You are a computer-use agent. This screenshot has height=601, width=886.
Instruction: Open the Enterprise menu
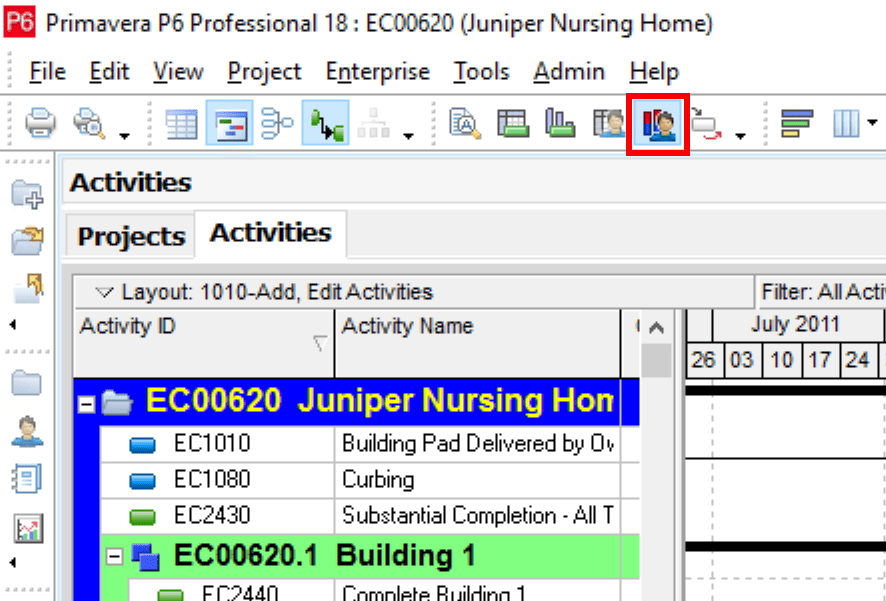[377, 72]
